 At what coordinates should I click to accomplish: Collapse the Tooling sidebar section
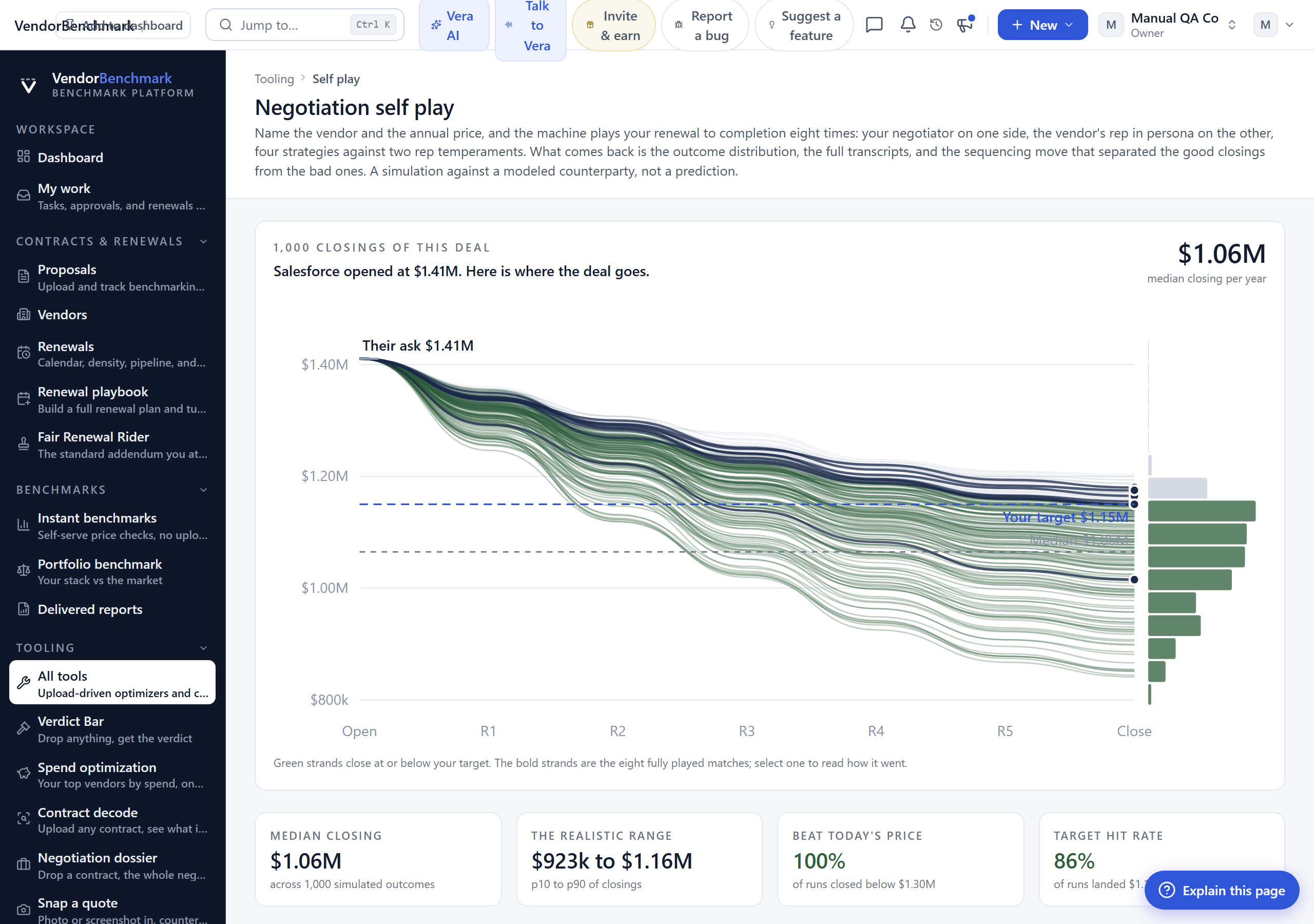click(x=204, y=648)
